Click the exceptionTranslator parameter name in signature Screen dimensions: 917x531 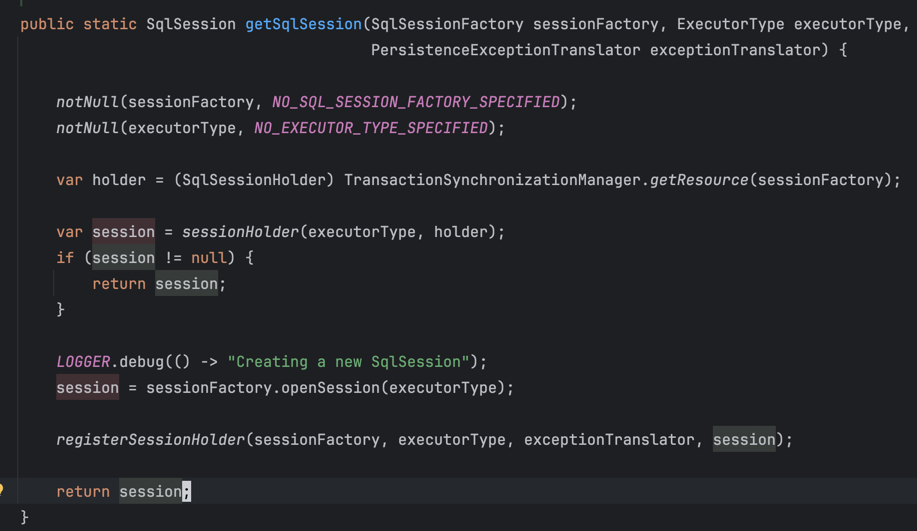[735, 50]
